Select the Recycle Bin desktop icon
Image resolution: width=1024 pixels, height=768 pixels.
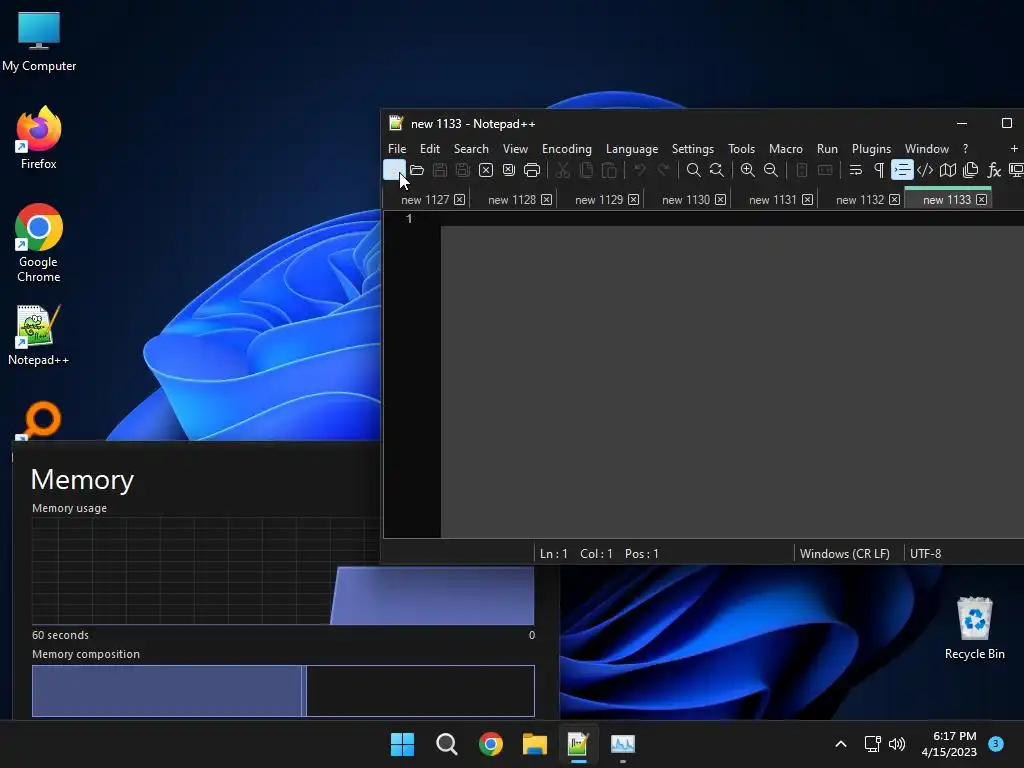[974, 628]
